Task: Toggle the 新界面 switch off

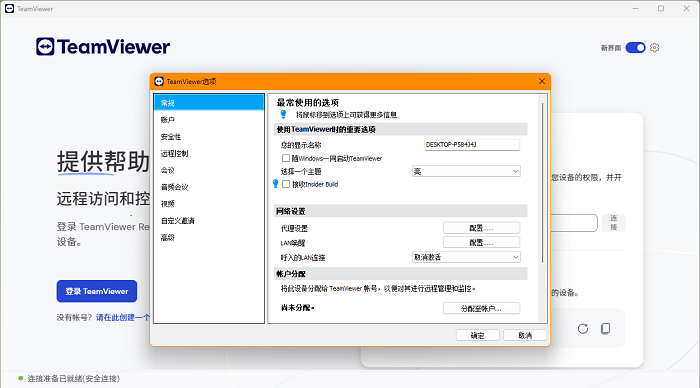Action: [x=635, y=47]
